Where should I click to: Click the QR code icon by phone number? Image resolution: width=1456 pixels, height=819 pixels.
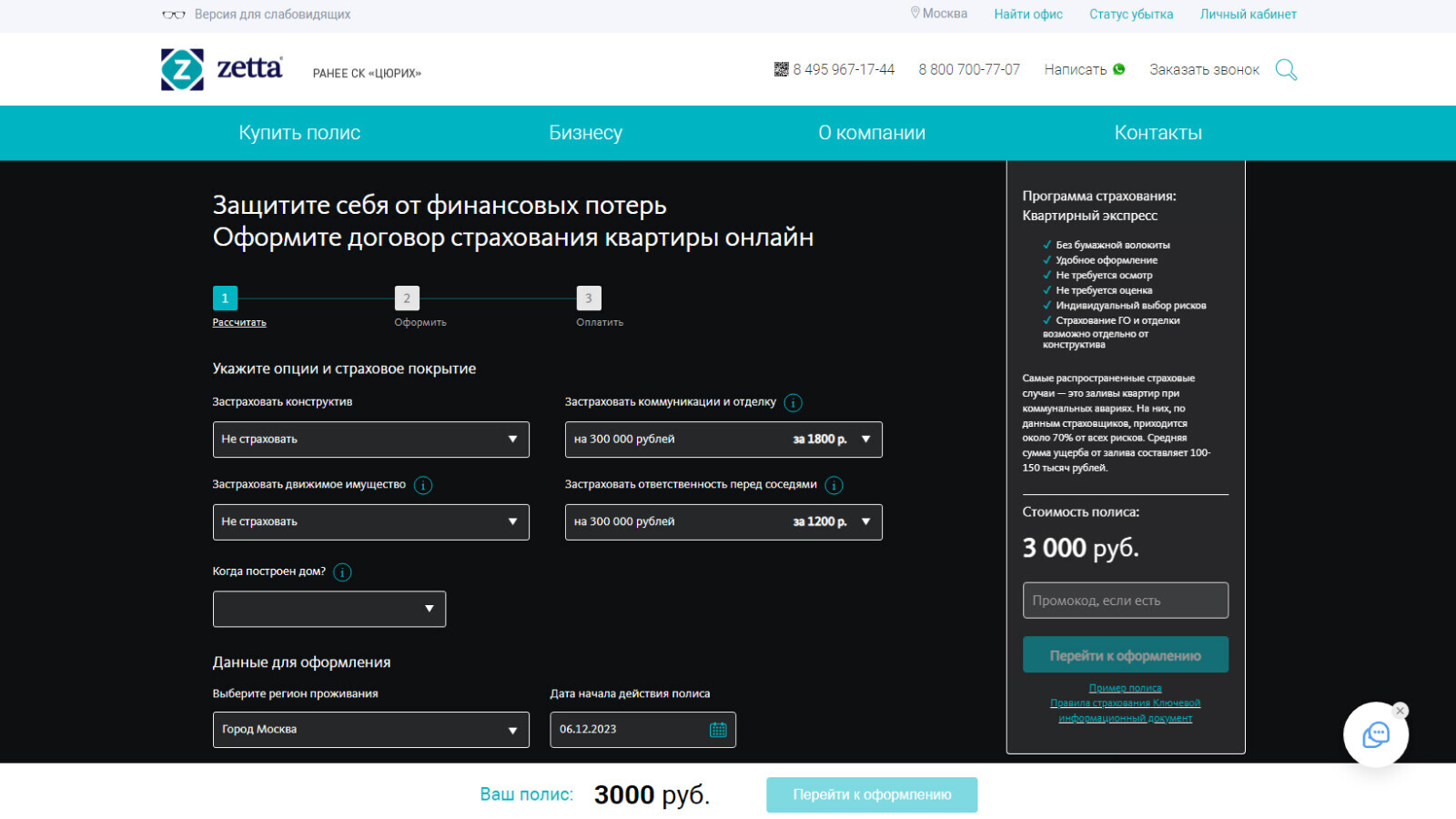tap(781, 69)
